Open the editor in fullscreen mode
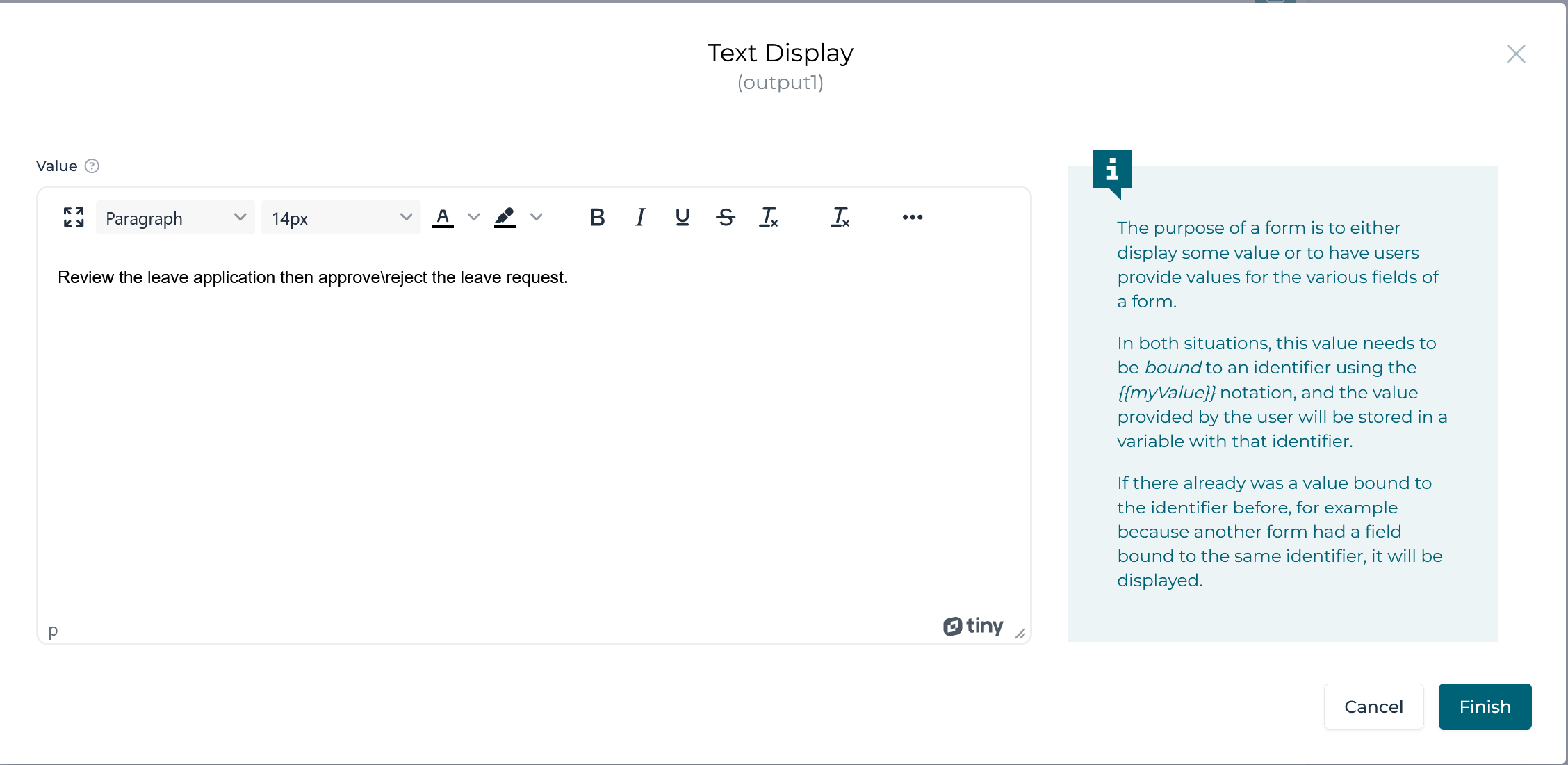The width and height of the screenshot is (1568, 765). tap(73, 218)
